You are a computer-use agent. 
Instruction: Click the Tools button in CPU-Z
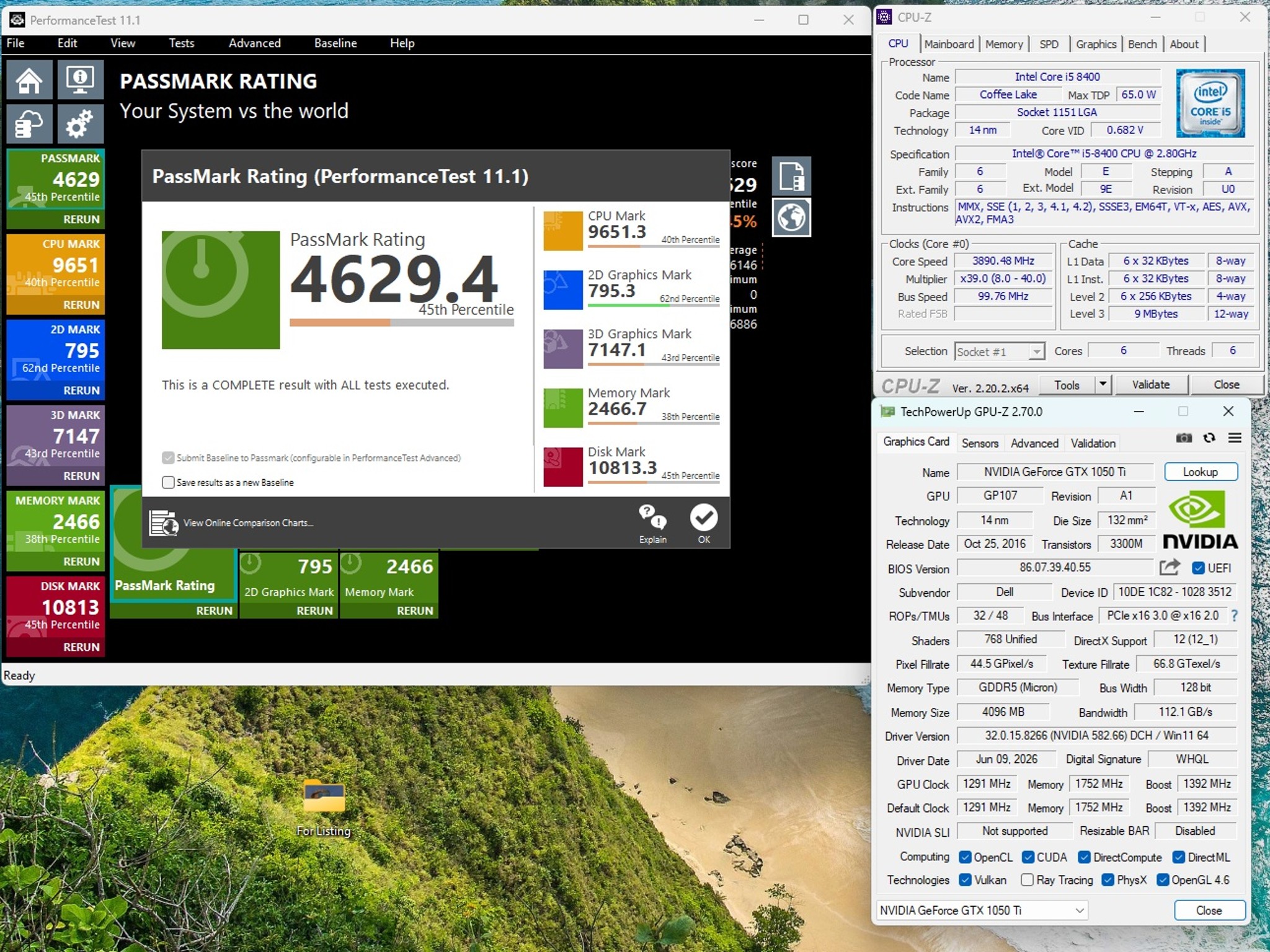coord(1067,384)
